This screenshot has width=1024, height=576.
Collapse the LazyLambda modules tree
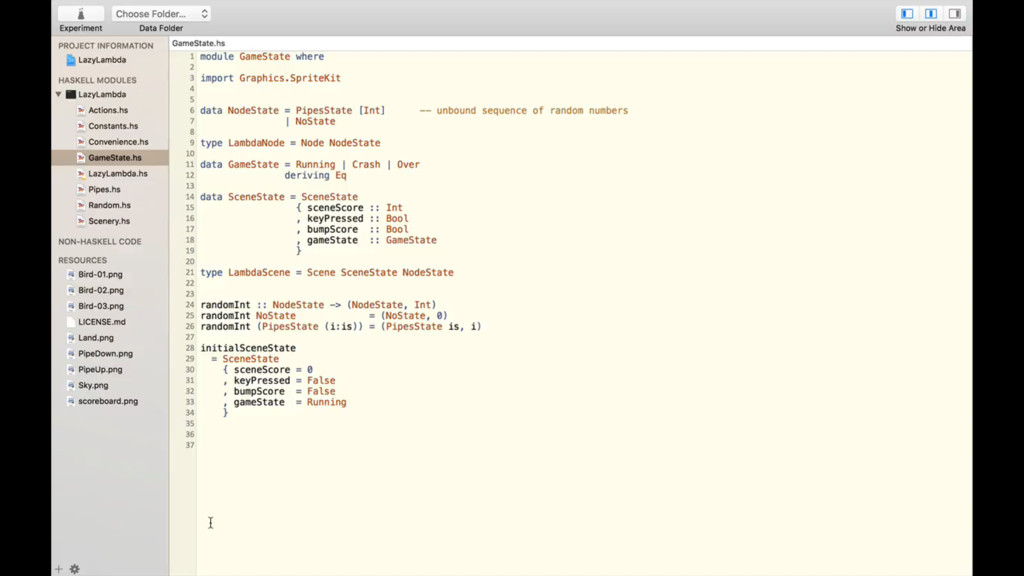coord(59,94)
